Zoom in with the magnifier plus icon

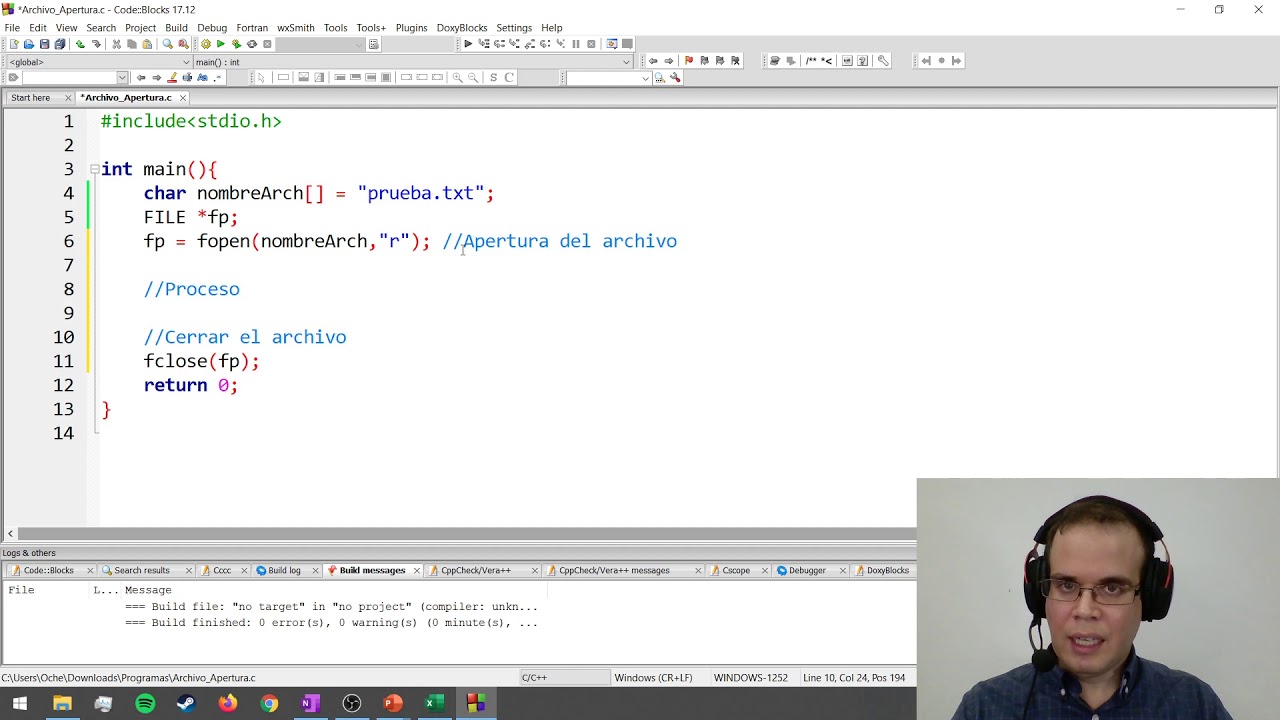(457, 77)
